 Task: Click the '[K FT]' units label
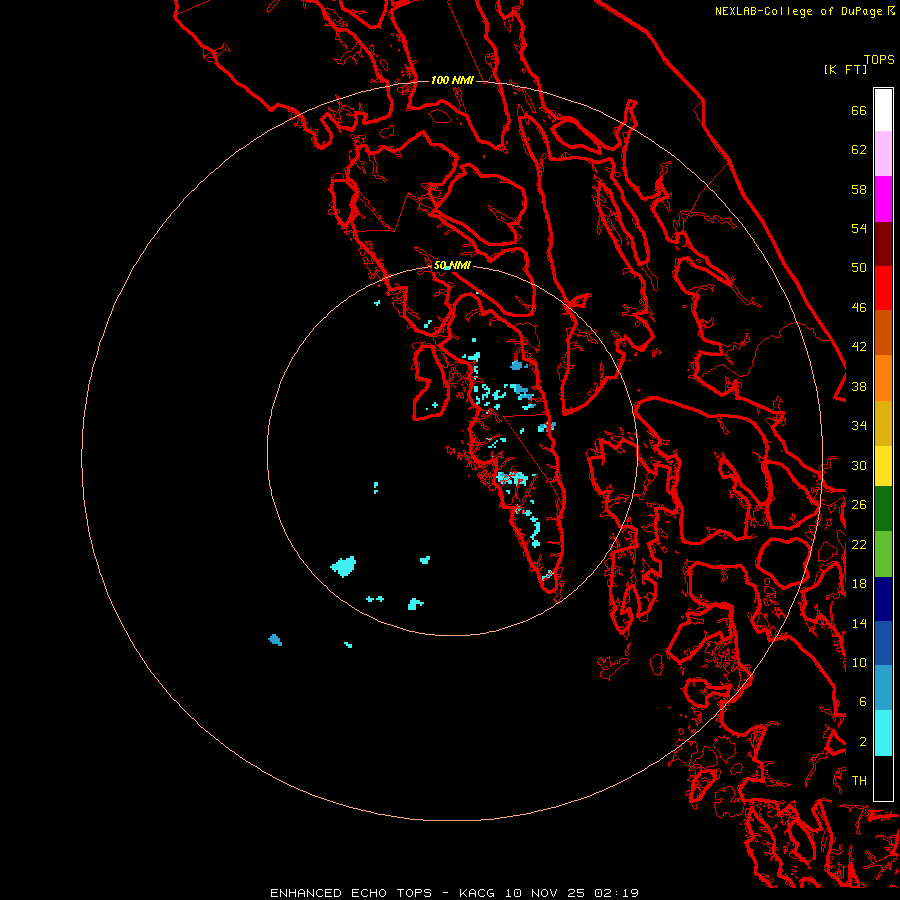tap(845, 69)
